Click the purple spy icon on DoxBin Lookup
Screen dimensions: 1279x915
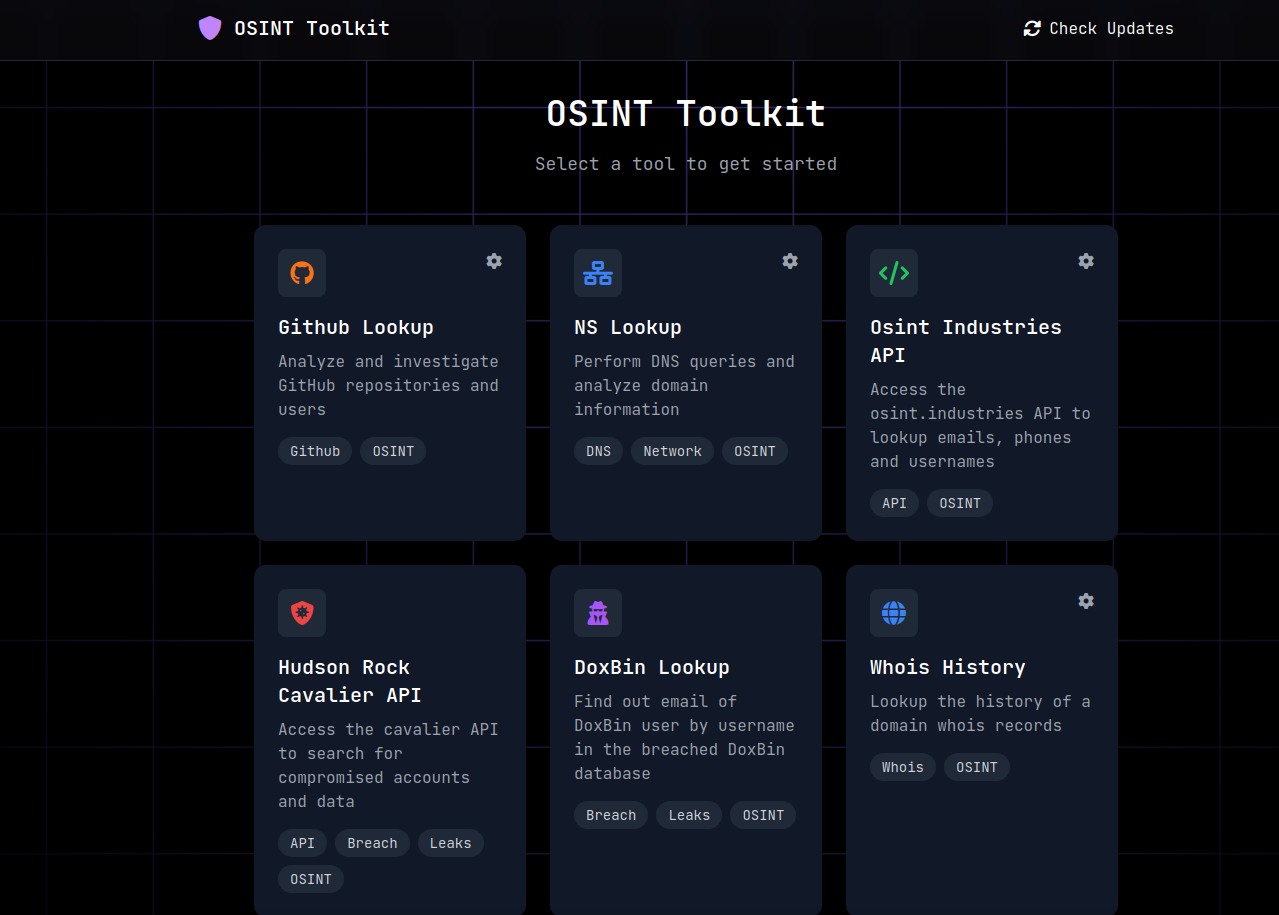coord(598,613)
